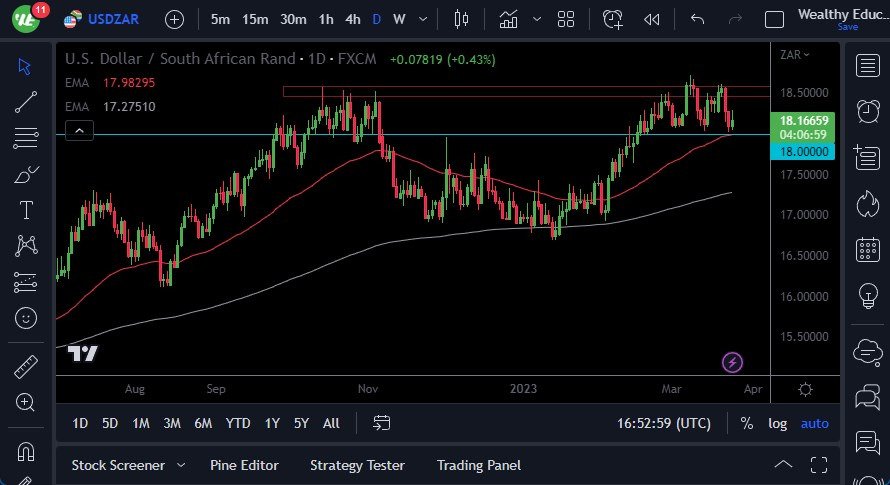This screenshot has height=485, width=890.
Task: Toggle the log scale option
Action: [777, 423]
